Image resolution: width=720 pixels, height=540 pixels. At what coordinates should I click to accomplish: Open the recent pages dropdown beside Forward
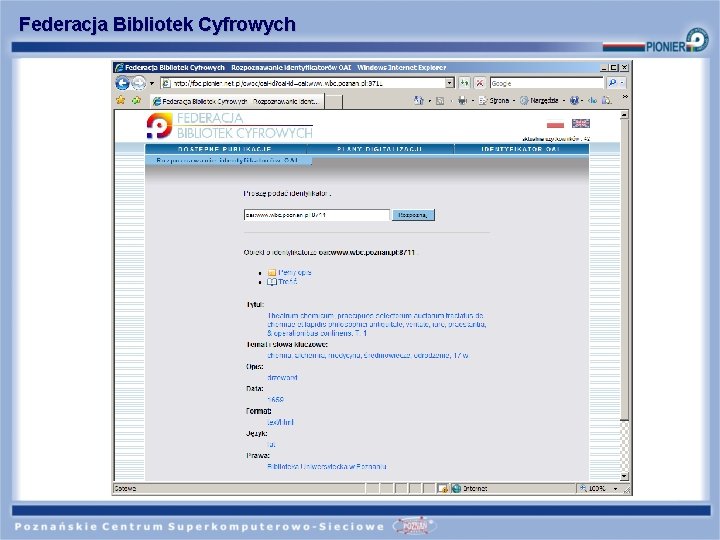[152, 84]
